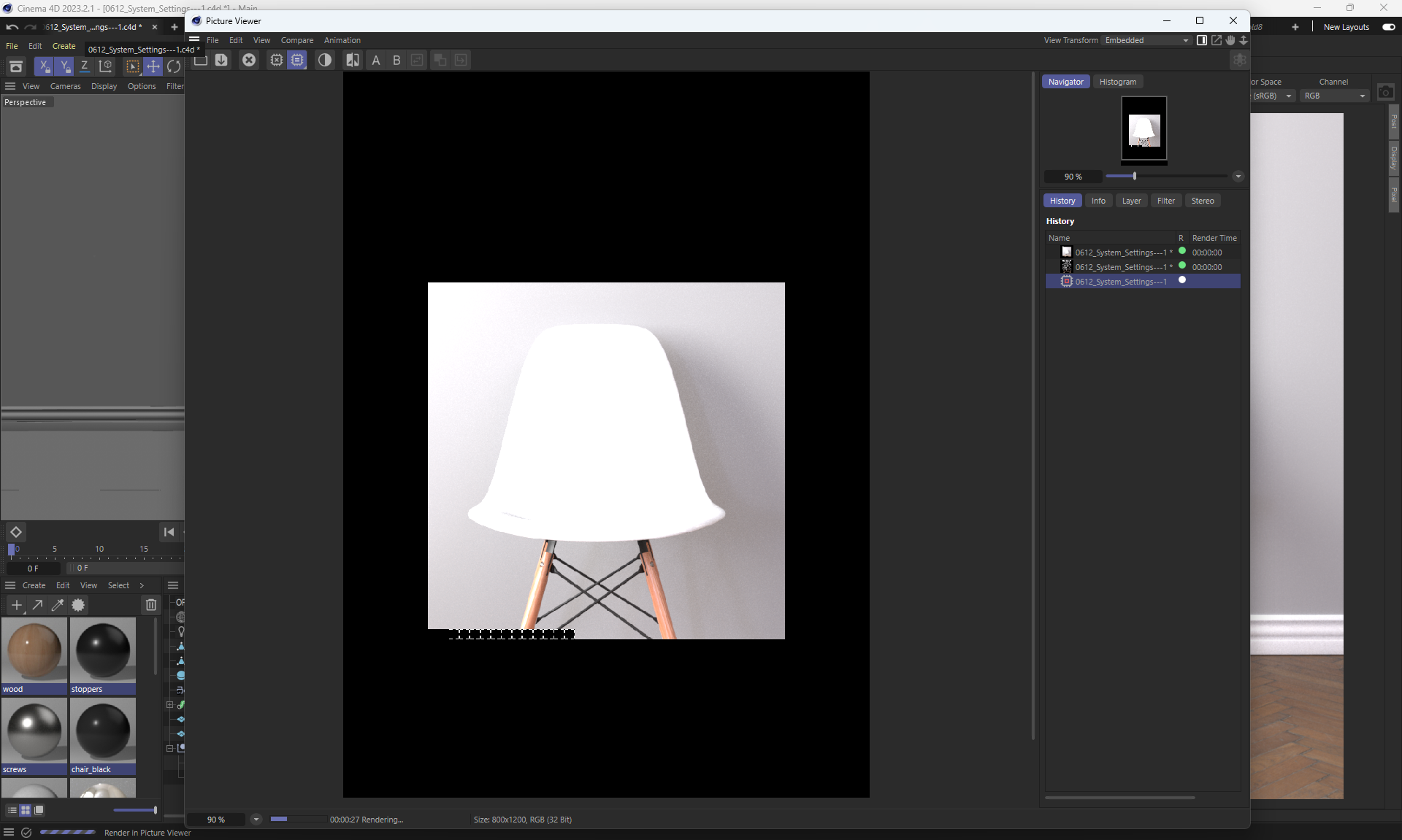1402x840 pixels.
Task: Click the Save Image As icon
Action: [221, 61]
